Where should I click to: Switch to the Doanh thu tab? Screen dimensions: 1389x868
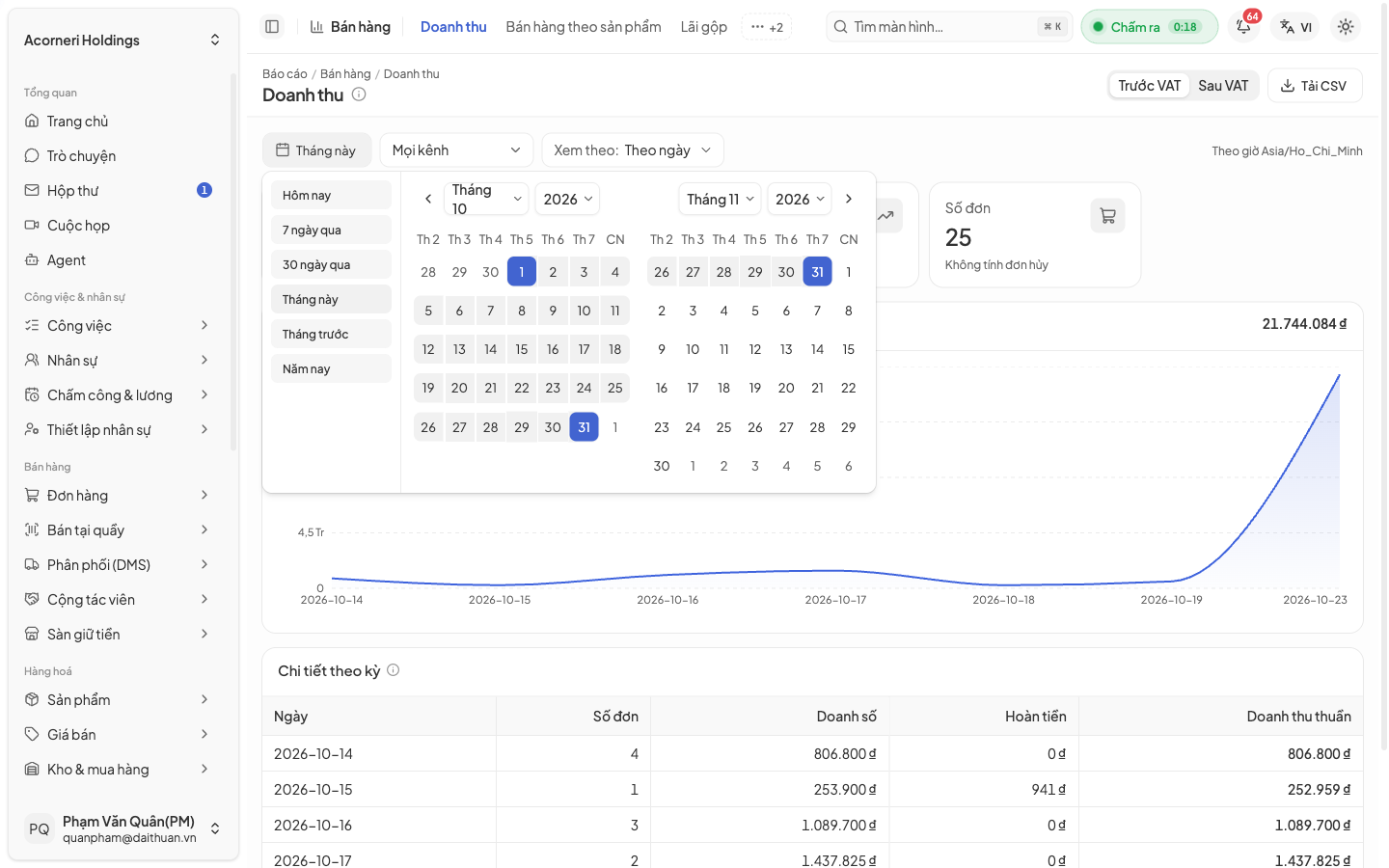pyautogui.click(x=453, y=27)
